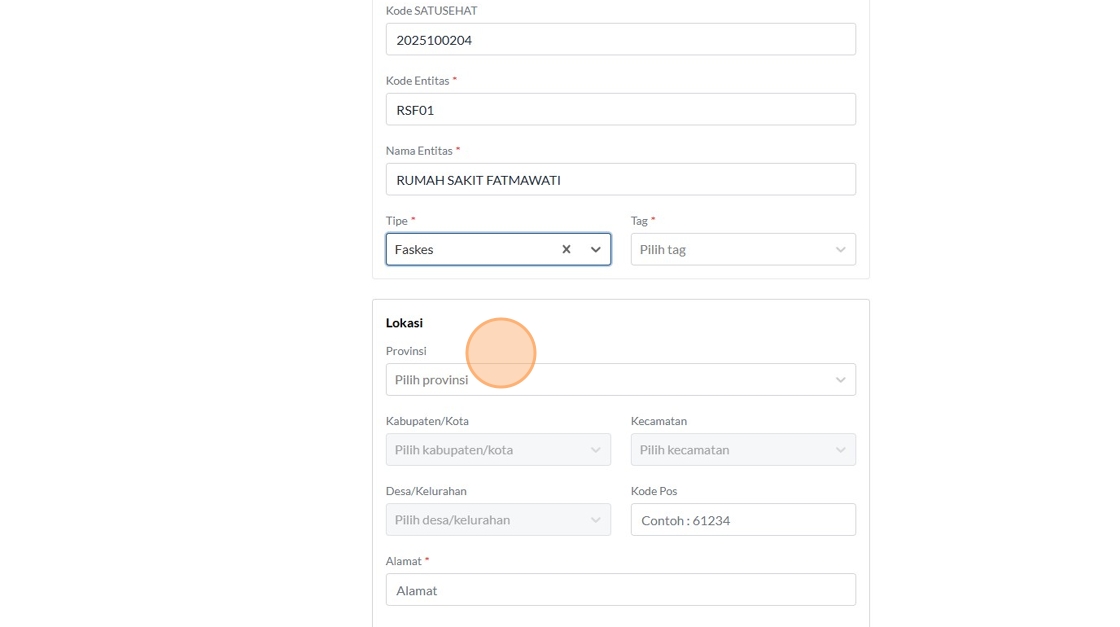Viewport: 1120px width, 627px height.
Task: Focus the Kode Entitas field with RSF01
Action: 620,110
